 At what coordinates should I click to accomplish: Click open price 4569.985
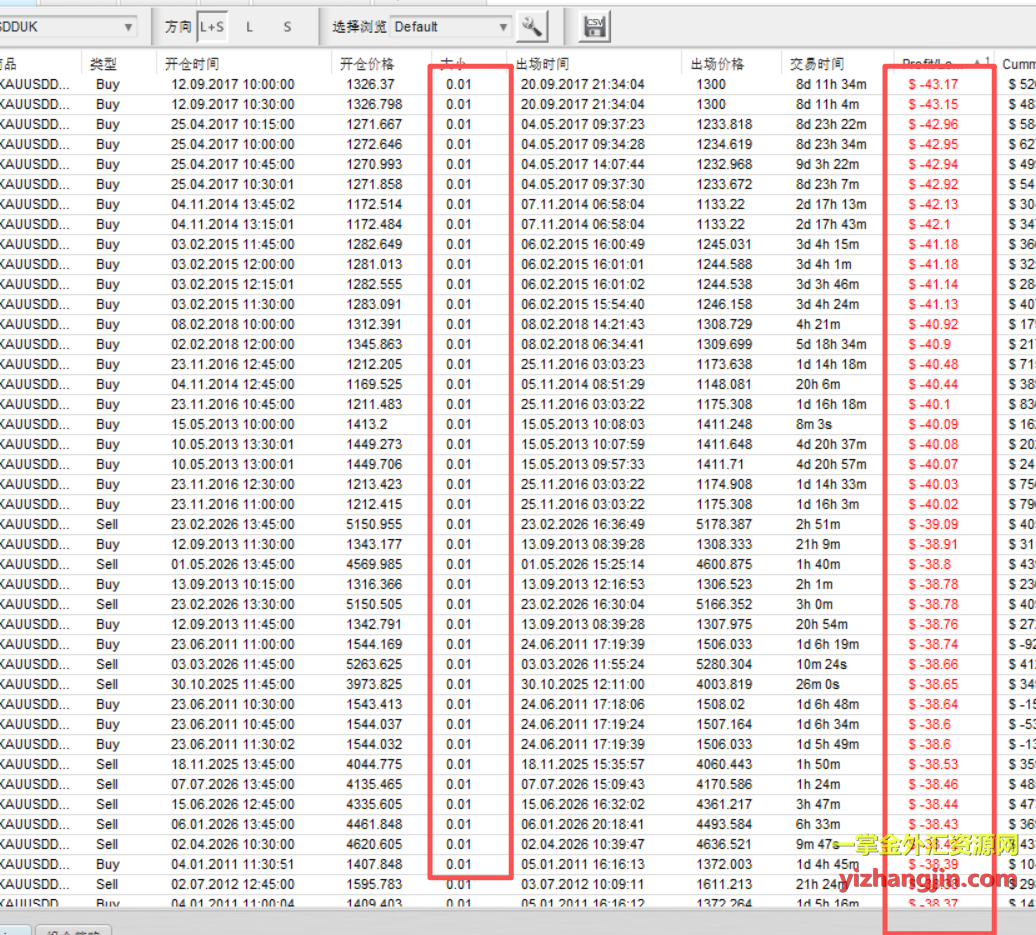pyautogui.click(x=374, y=564)
